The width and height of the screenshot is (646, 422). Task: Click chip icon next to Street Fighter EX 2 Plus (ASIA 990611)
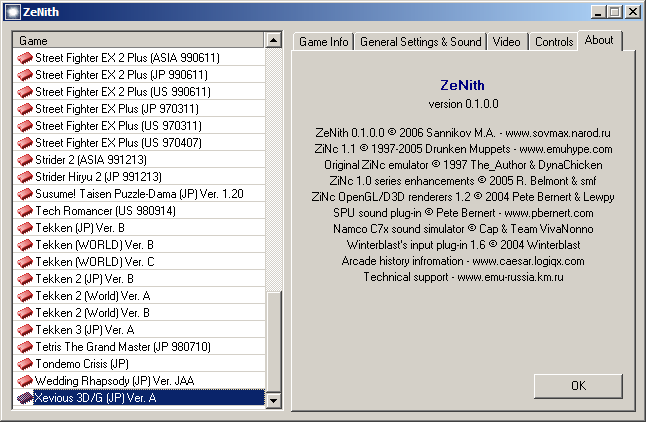(25, 58)
